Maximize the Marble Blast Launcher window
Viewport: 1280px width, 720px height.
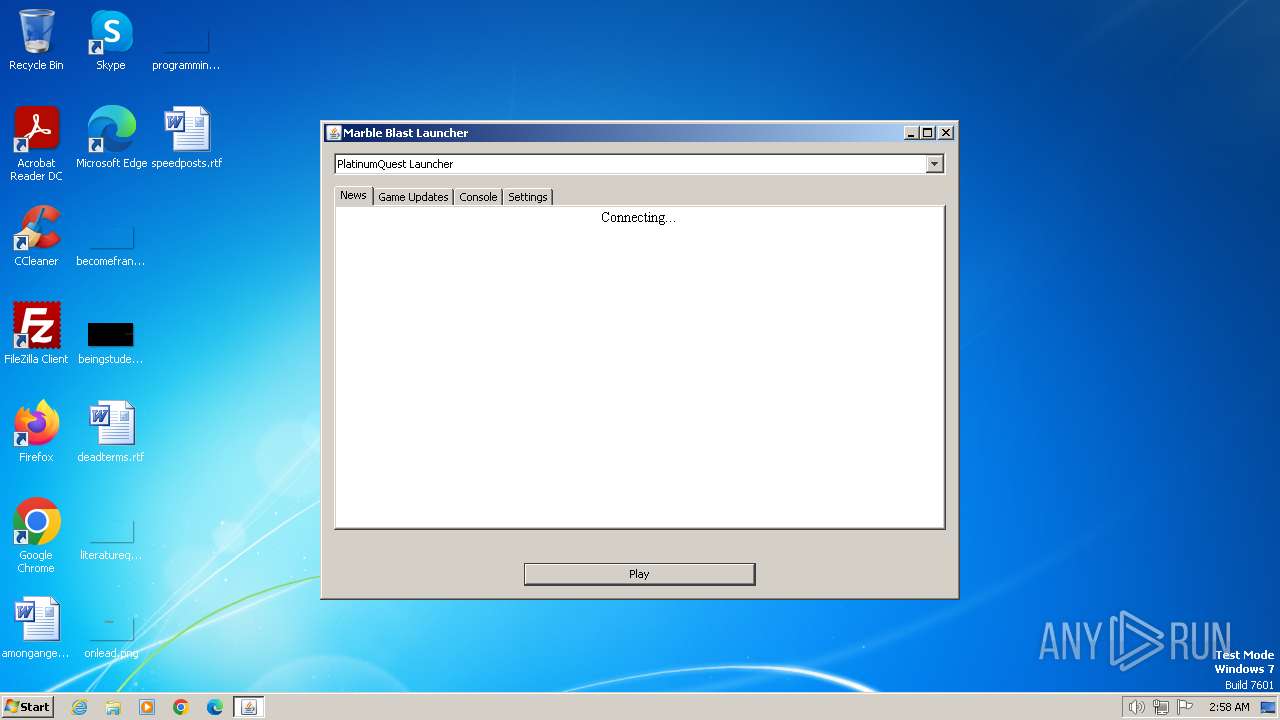pyautogui.click(x=927, y=133)
